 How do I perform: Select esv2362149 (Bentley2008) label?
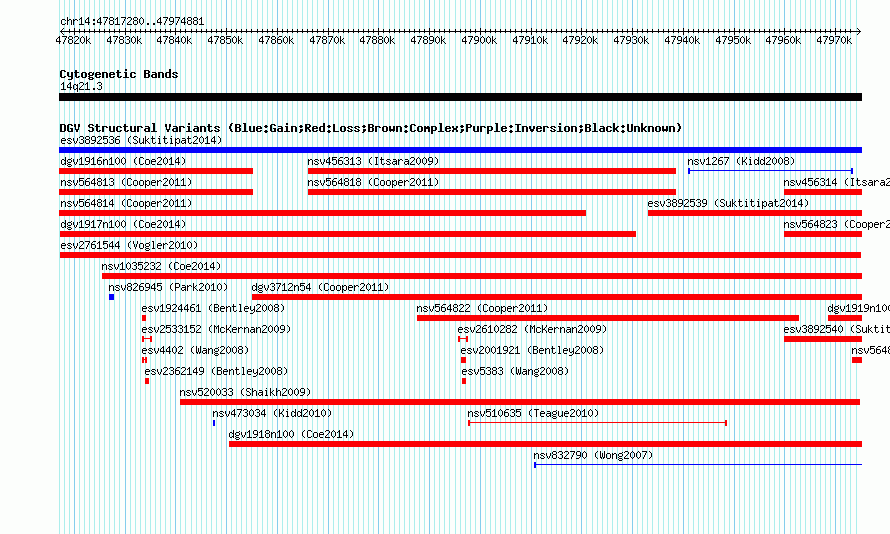click(216, 371)
